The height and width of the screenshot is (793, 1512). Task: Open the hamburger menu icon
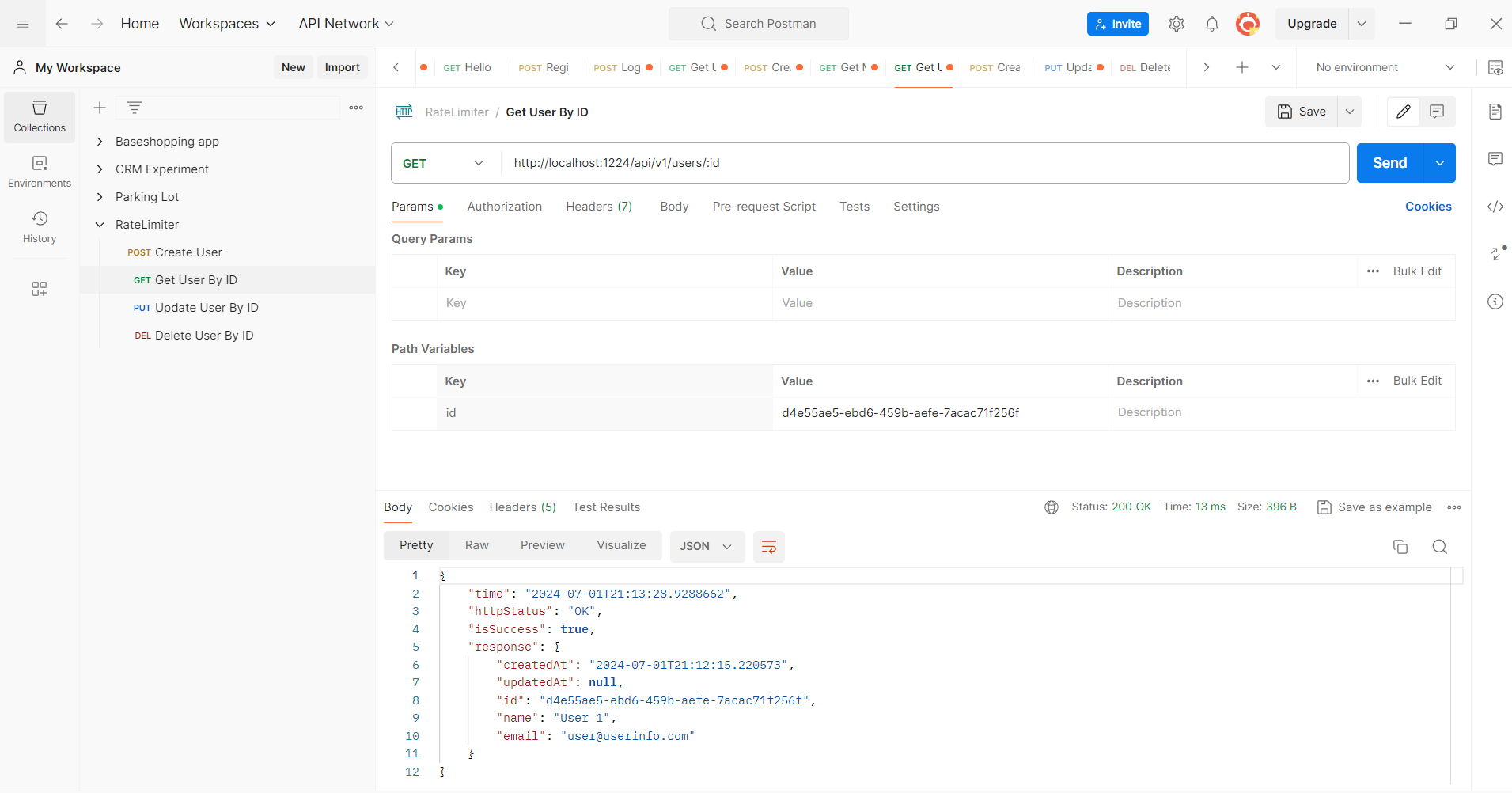pyautogui.click(x=23, y=24)
